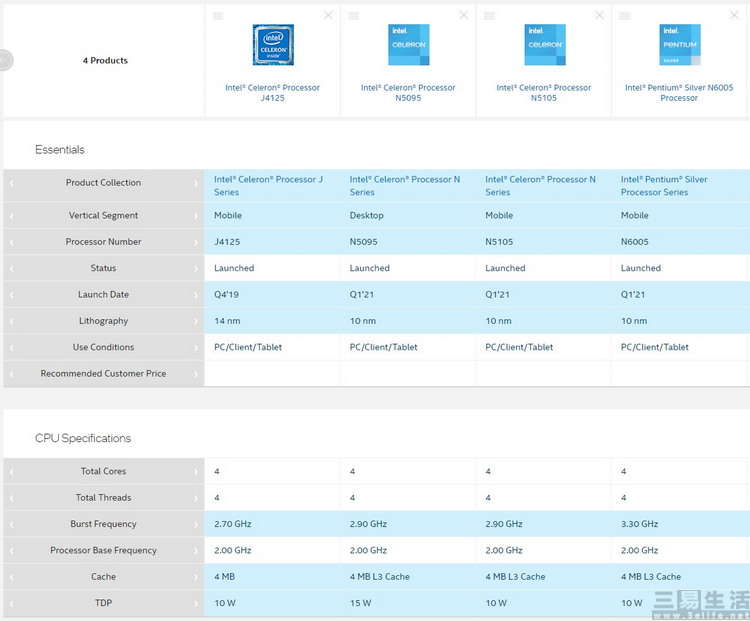Screen dimensions: 750x621
Task: Click reorder handle on N6005 column
Action: coord(624,16)
